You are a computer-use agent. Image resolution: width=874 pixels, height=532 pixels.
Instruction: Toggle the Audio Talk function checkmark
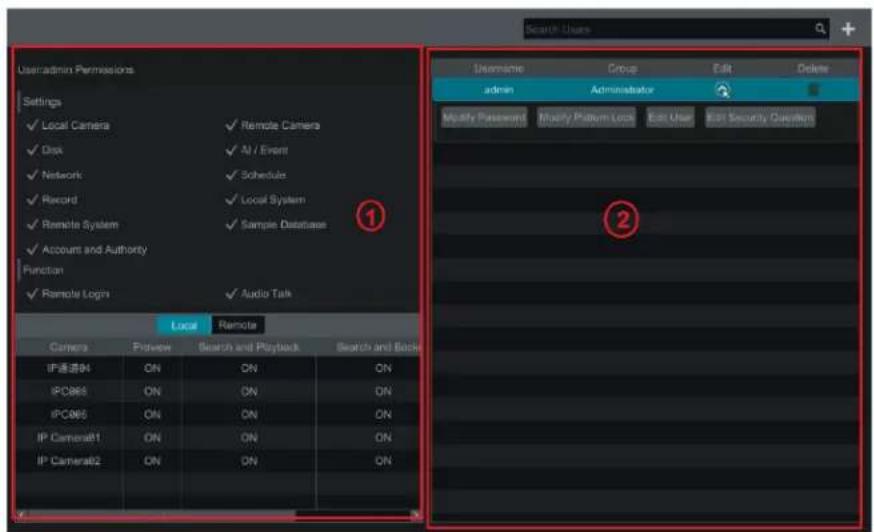[x=231, y=294]
